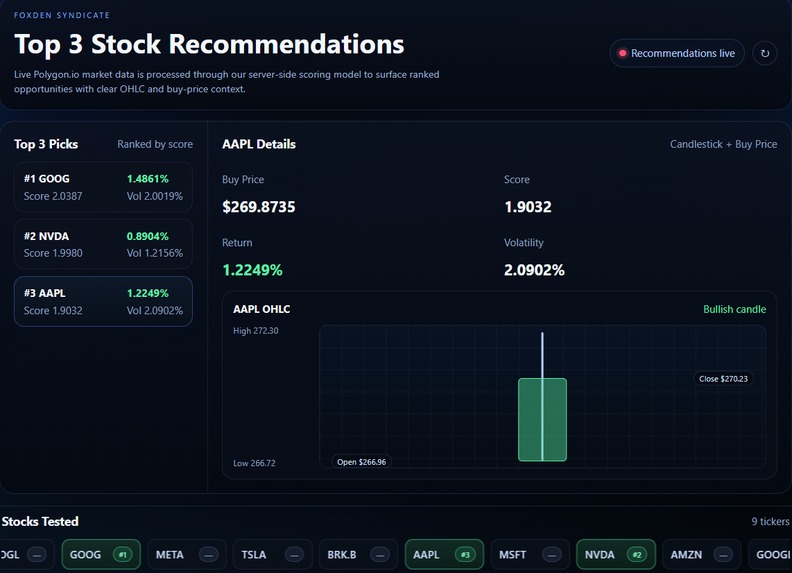792x573 pixels.
Task: Select the #2 NVDA pick card
Action: (103, 244)
